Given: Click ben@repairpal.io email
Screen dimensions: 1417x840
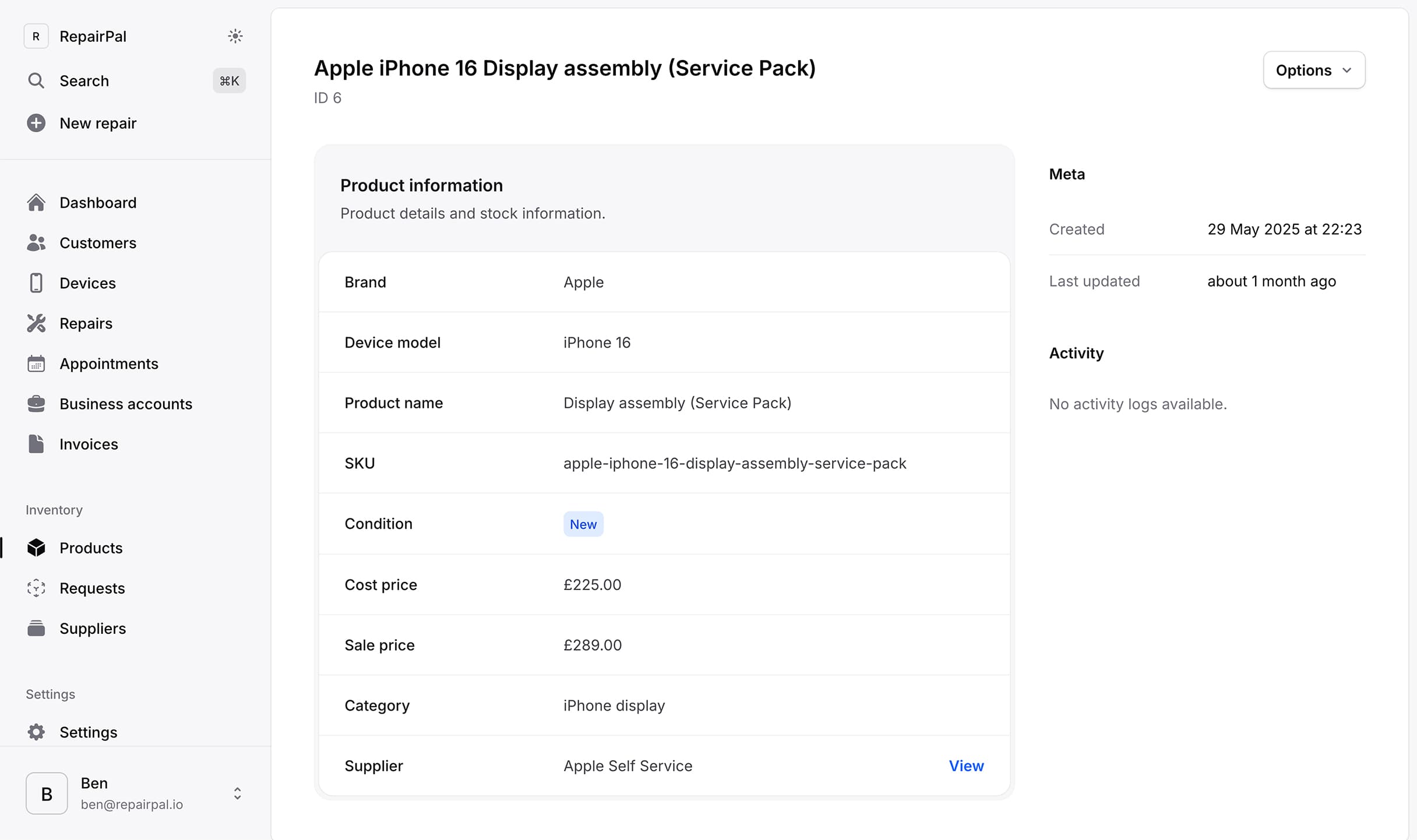Looking at the screenshot, I should point(132,804).
